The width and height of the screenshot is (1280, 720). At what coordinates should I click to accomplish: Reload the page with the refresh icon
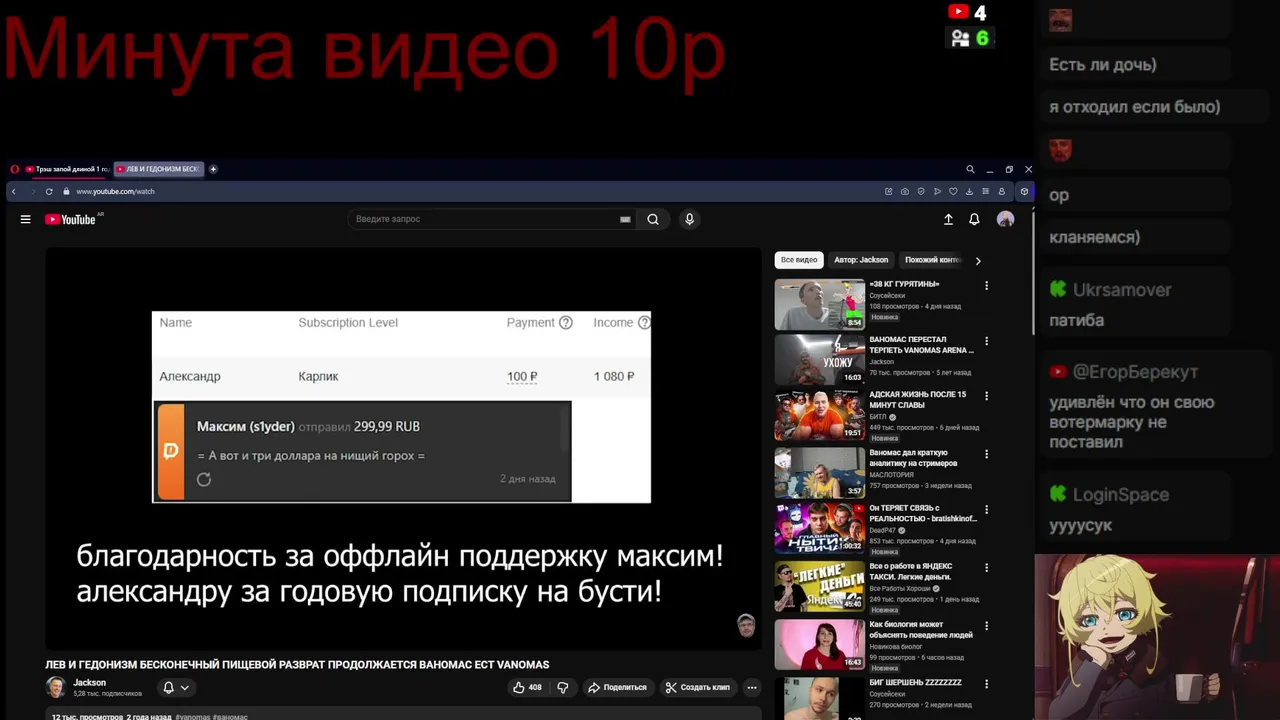point(49,191)
